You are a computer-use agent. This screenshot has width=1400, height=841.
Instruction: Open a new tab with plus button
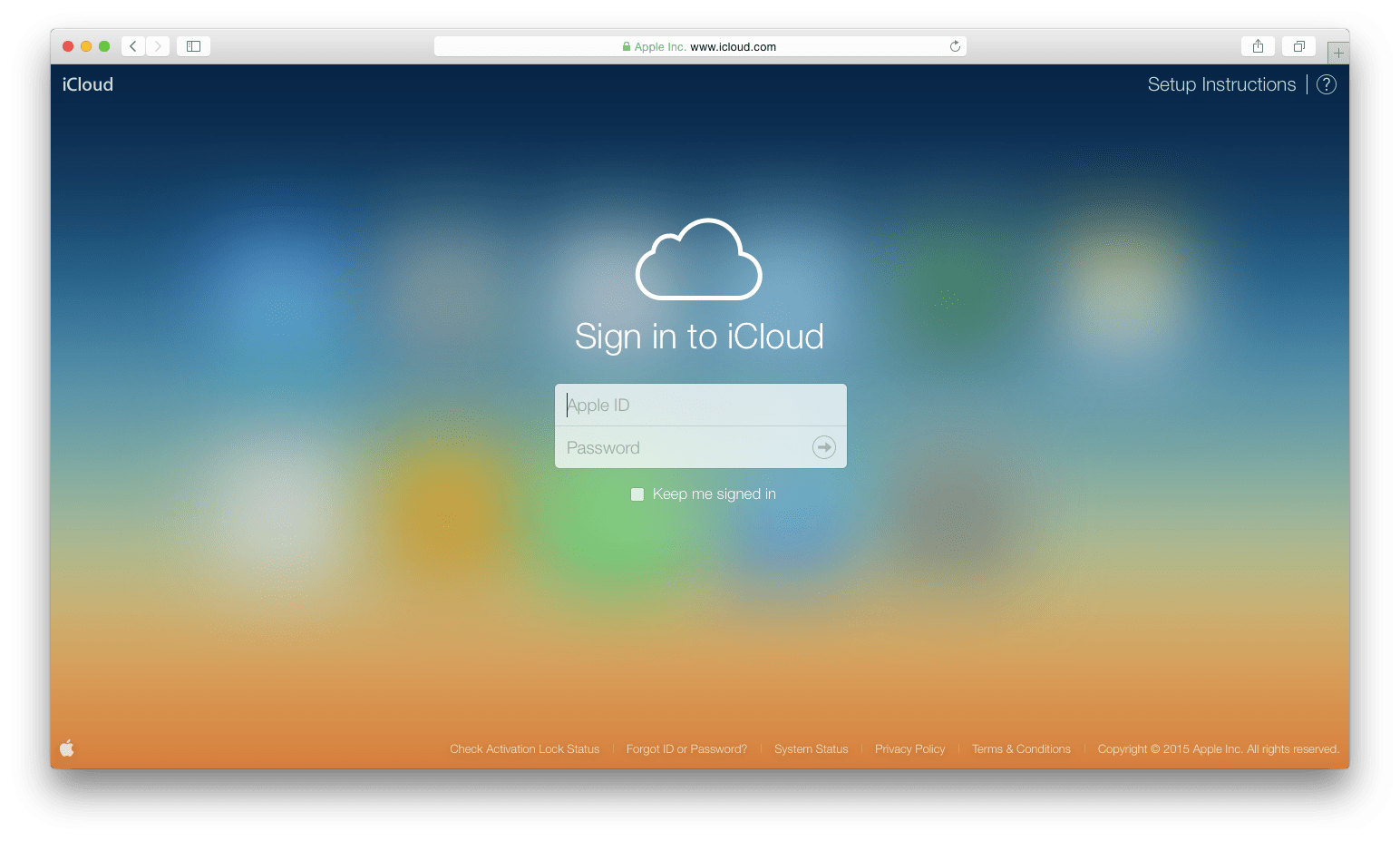[x=1338, y=53]
